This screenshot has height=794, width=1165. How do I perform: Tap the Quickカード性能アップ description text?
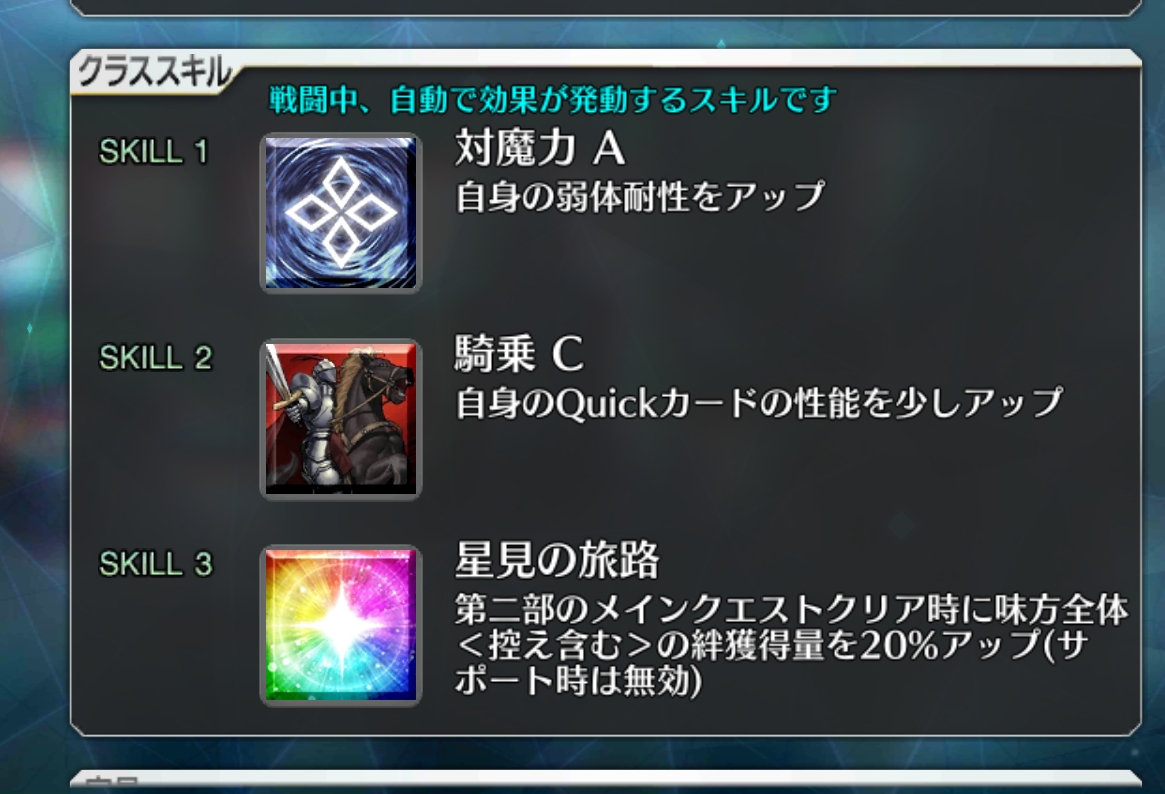click(x=759, y=403)
